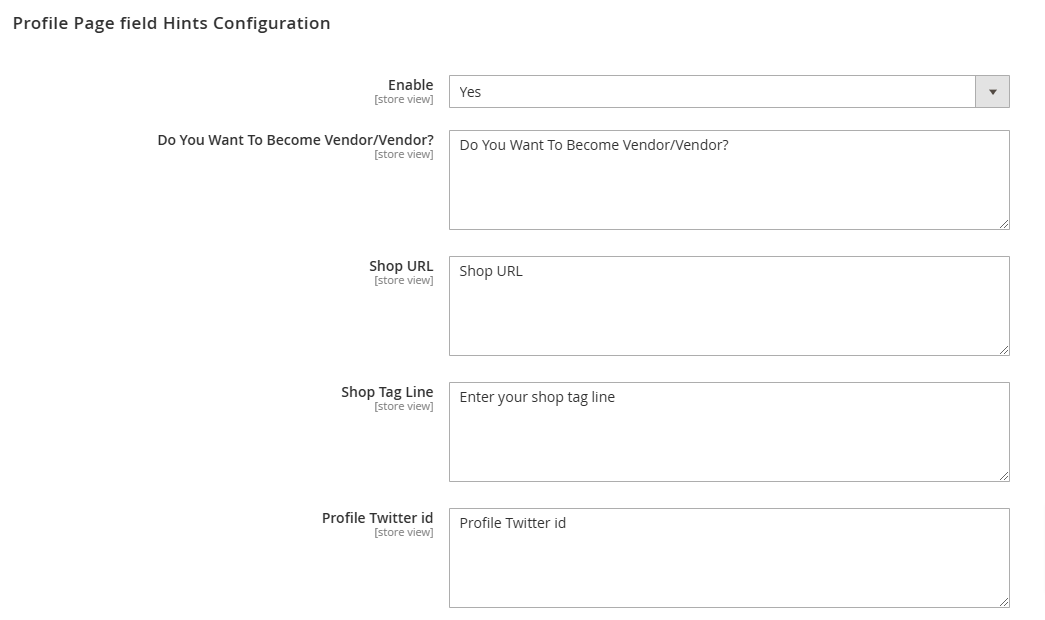Click the Shop Tag Line label

pos(387,391)
